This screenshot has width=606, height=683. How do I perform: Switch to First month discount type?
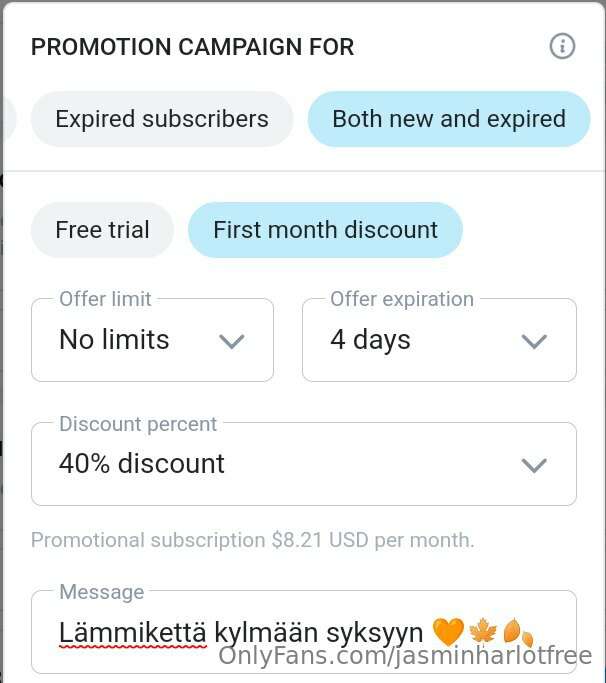pos(325,230)
